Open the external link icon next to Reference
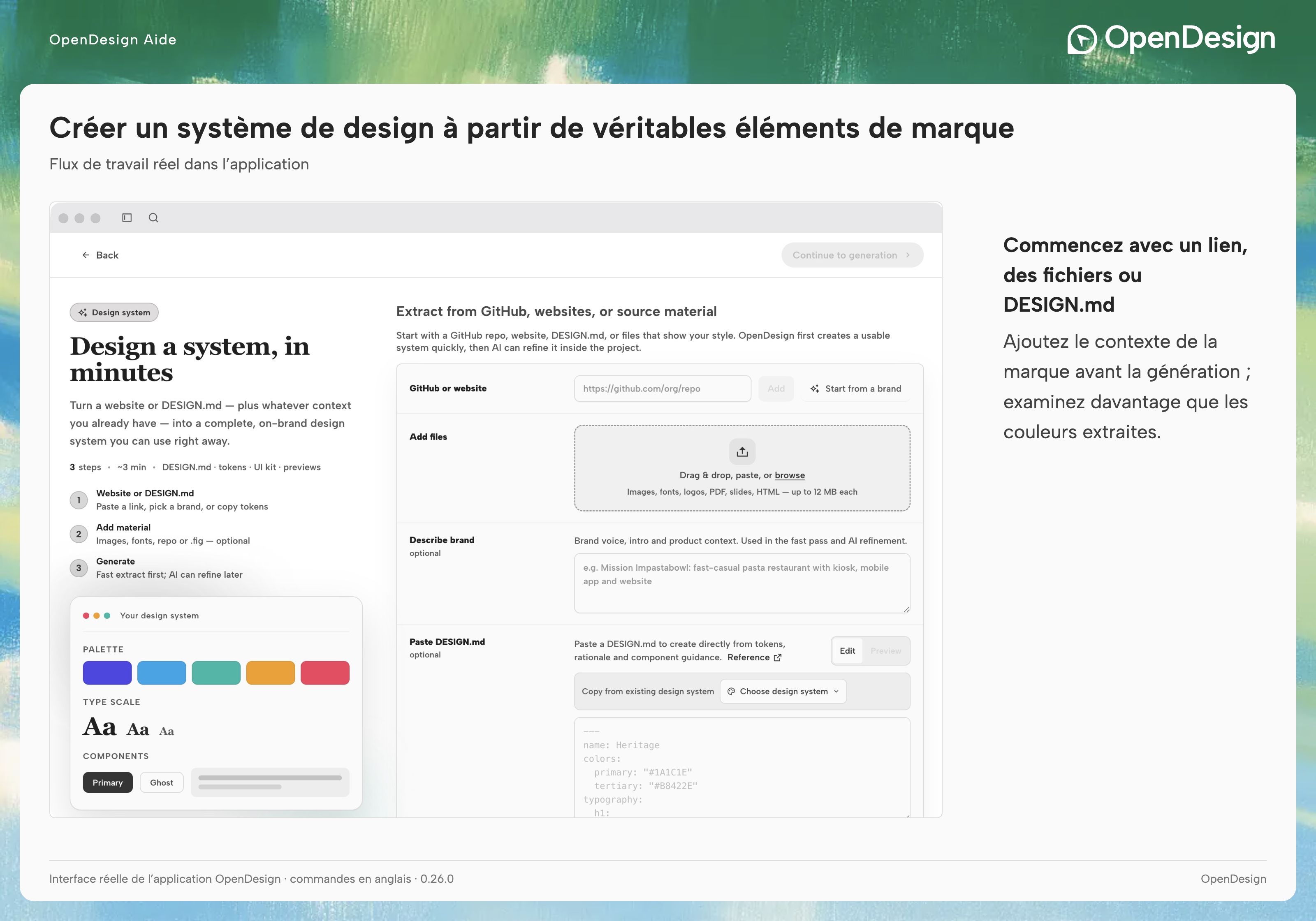Image resolution: width=1316 pixels, height=921 pixels. tap(778, 657)
